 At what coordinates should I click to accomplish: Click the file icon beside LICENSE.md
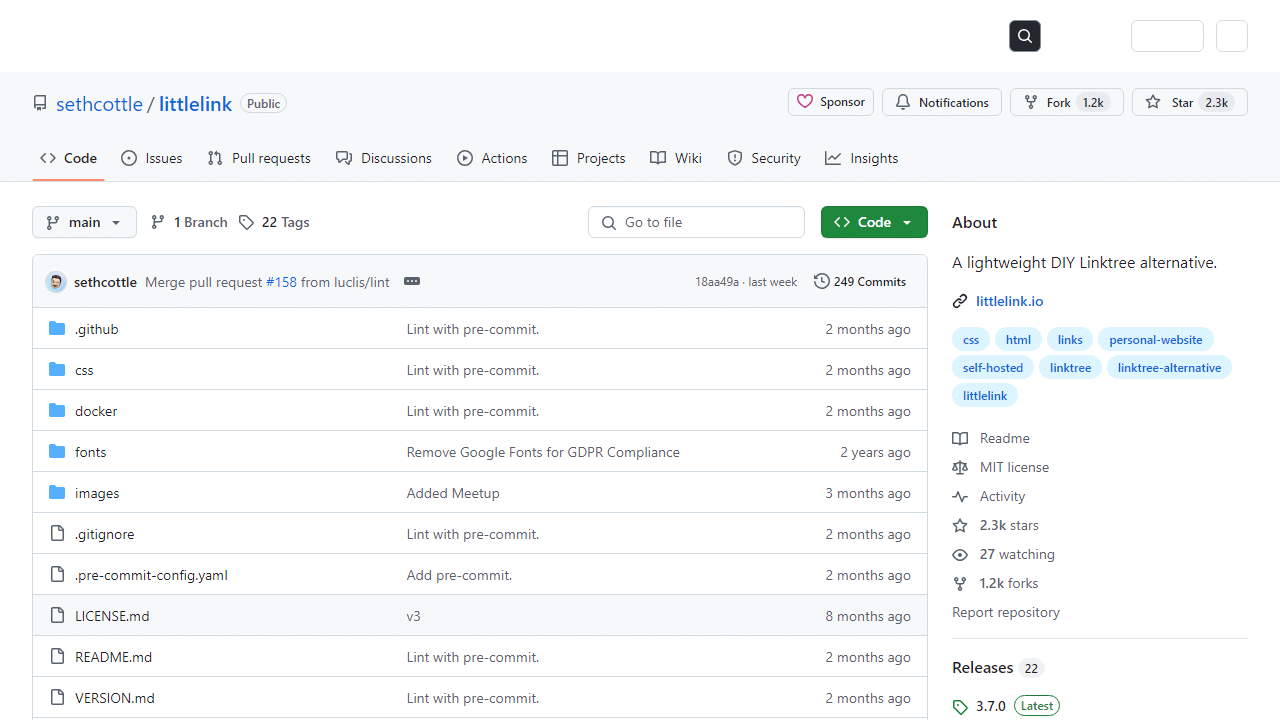point(57,616)
